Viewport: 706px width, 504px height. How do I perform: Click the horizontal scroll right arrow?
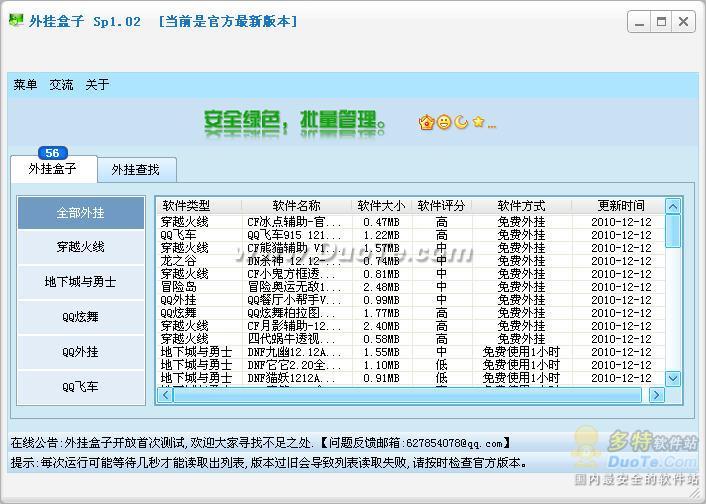click(x=656, y=395)
